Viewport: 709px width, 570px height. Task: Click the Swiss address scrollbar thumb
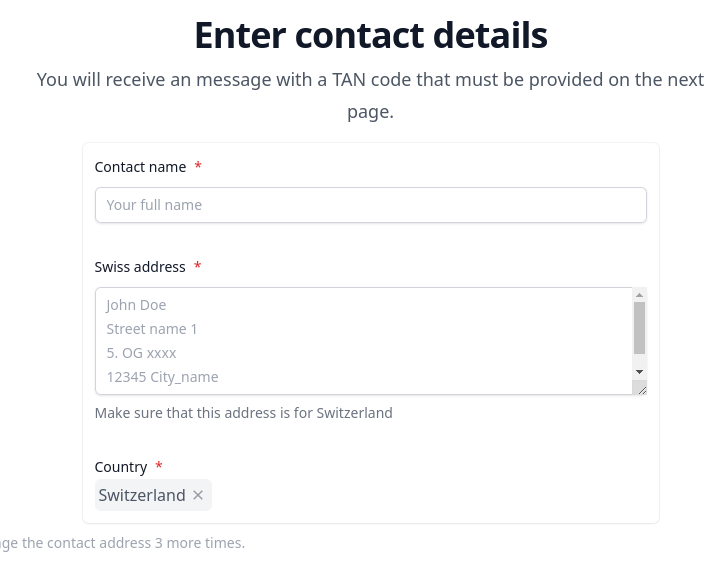click(x=639, y=328)
